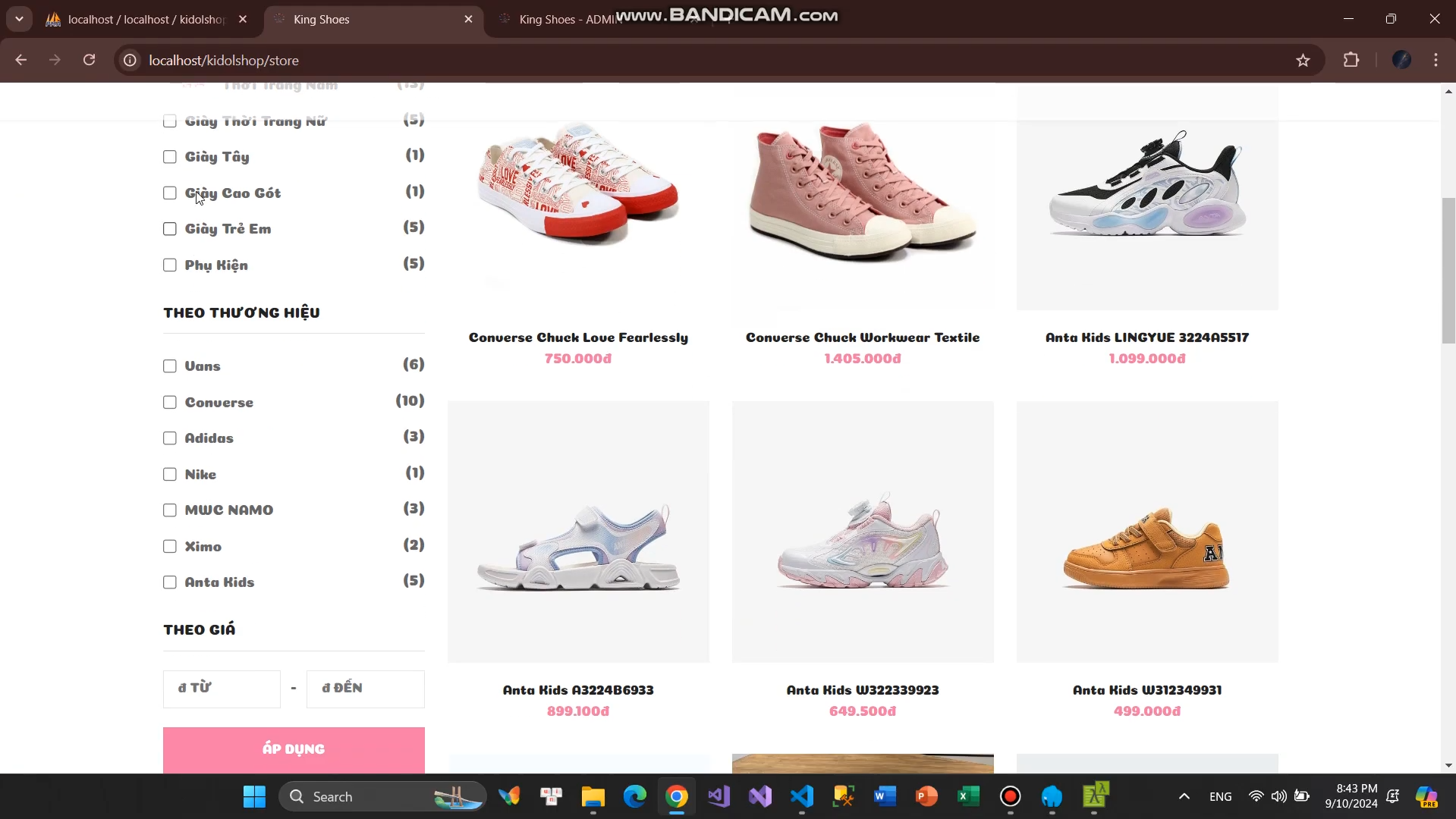1456x819 pixels.
Task: Open Anta Kids W312349931 title link
Action: [1147, 690]
